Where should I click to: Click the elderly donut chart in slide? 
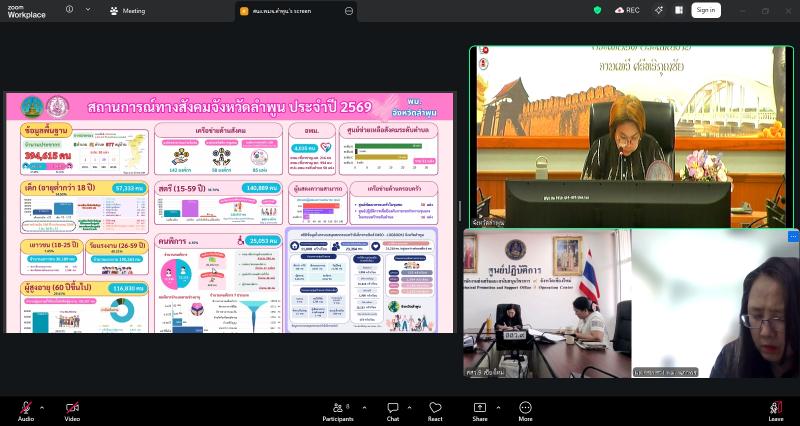[122, 310]
